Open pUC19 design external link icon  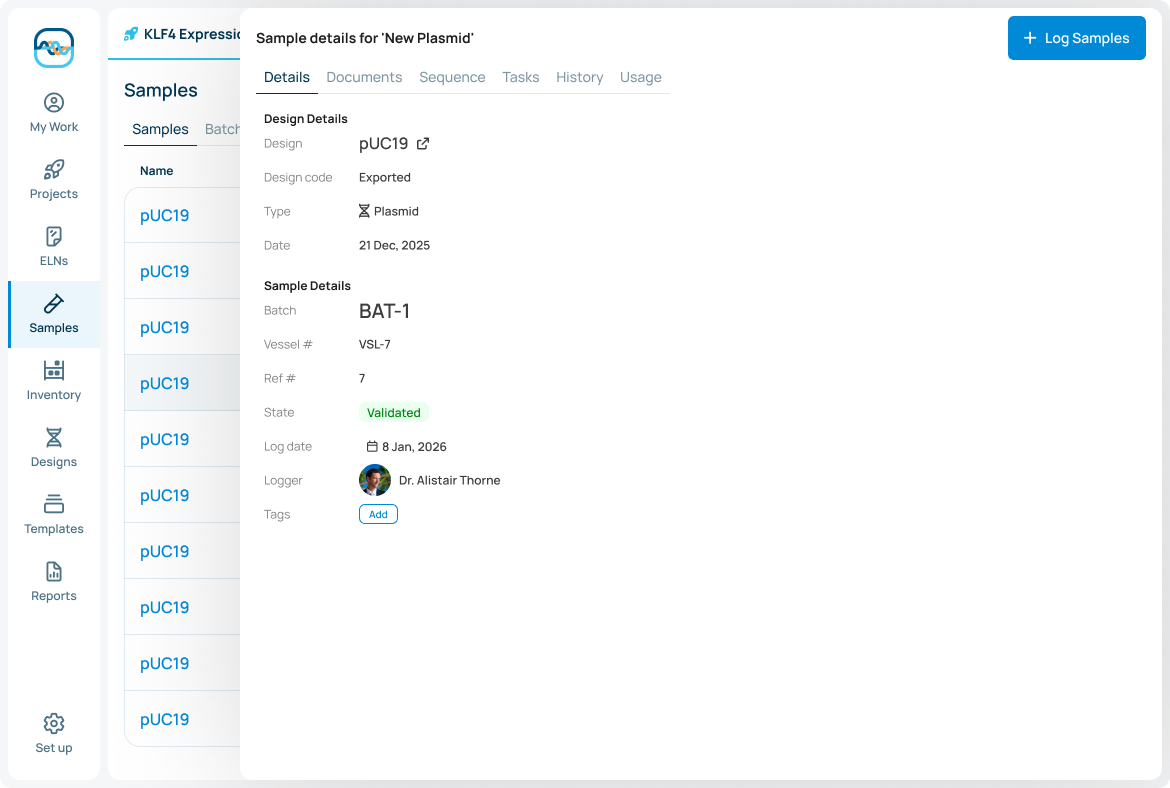click(423, 144)
